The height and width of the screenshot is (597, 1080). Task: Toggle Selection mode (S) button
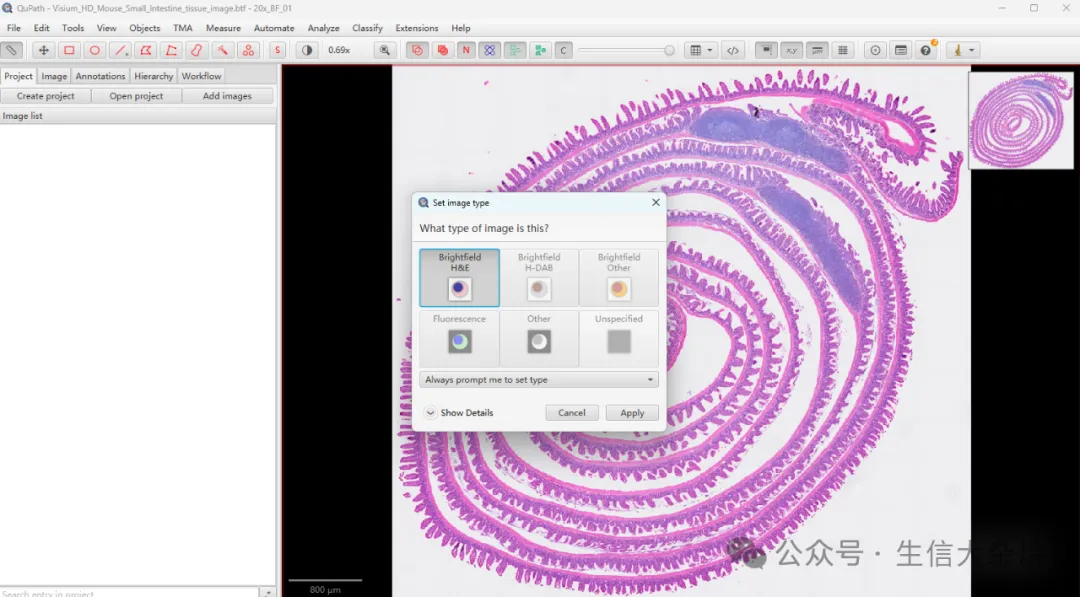pyautogui.click(x=277, y=50)
